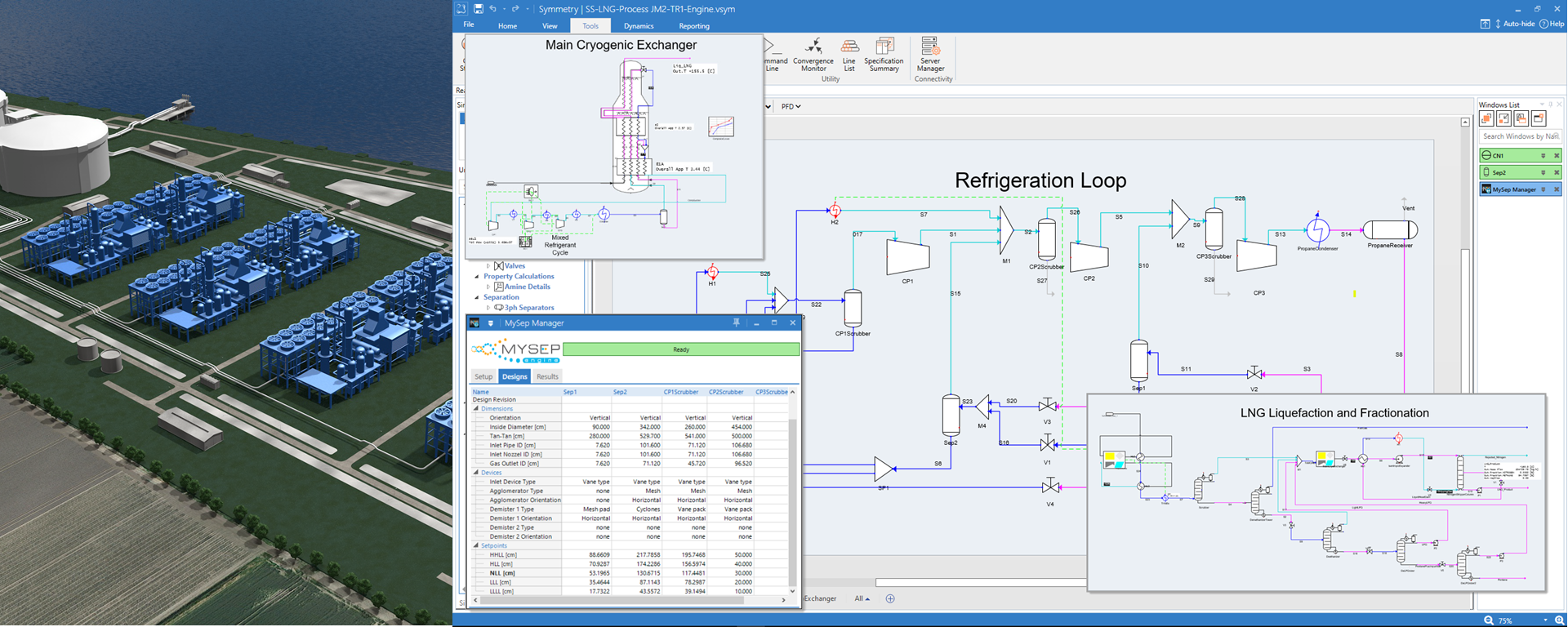Click the second shrink-windows icon in Windows List

coord(1504,119)
